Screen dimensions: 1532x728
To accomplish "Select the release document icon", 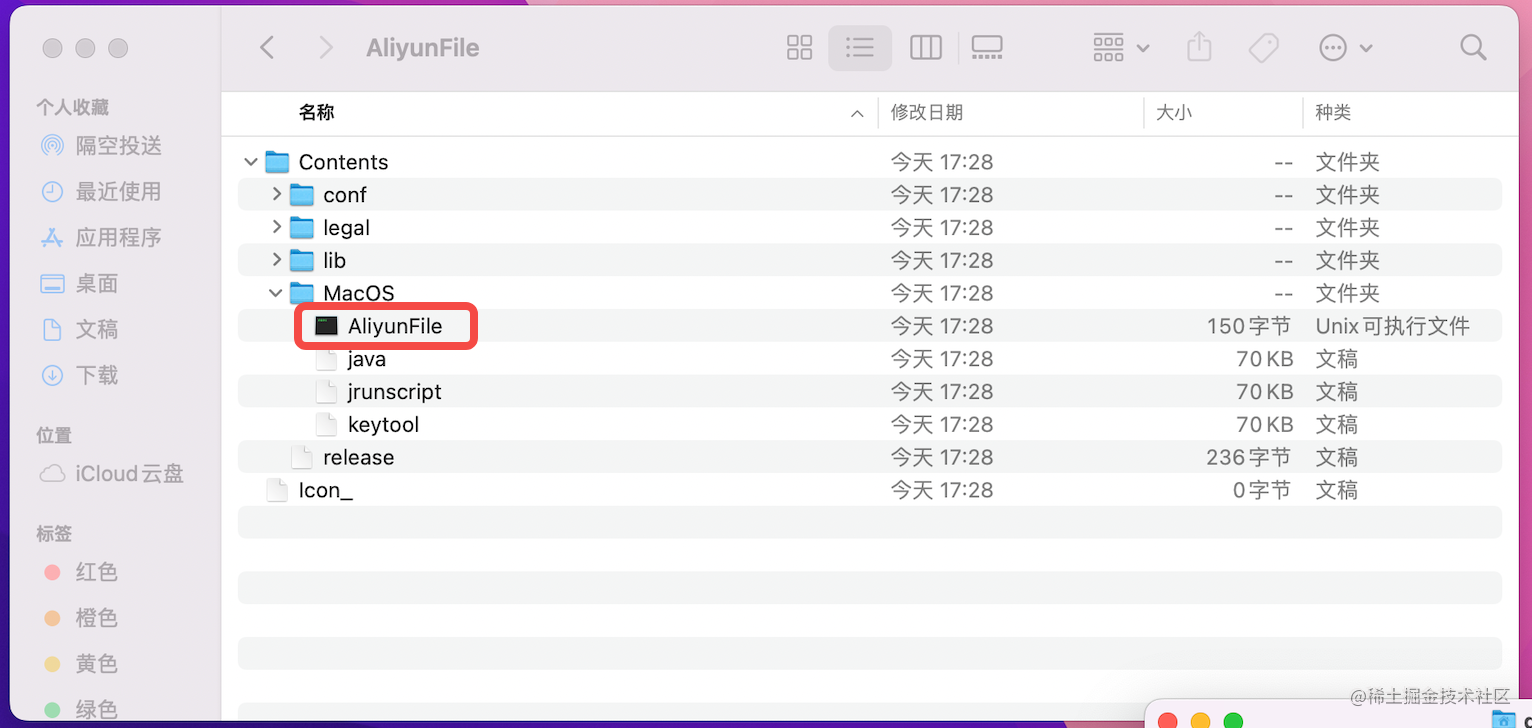I will tap(302, 457).
